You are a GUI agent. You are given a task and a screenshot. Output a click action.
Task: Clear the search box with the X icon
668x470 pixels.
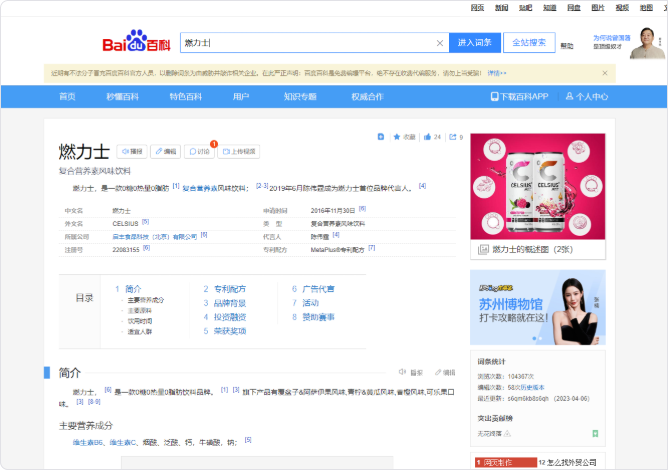(439, 43)
